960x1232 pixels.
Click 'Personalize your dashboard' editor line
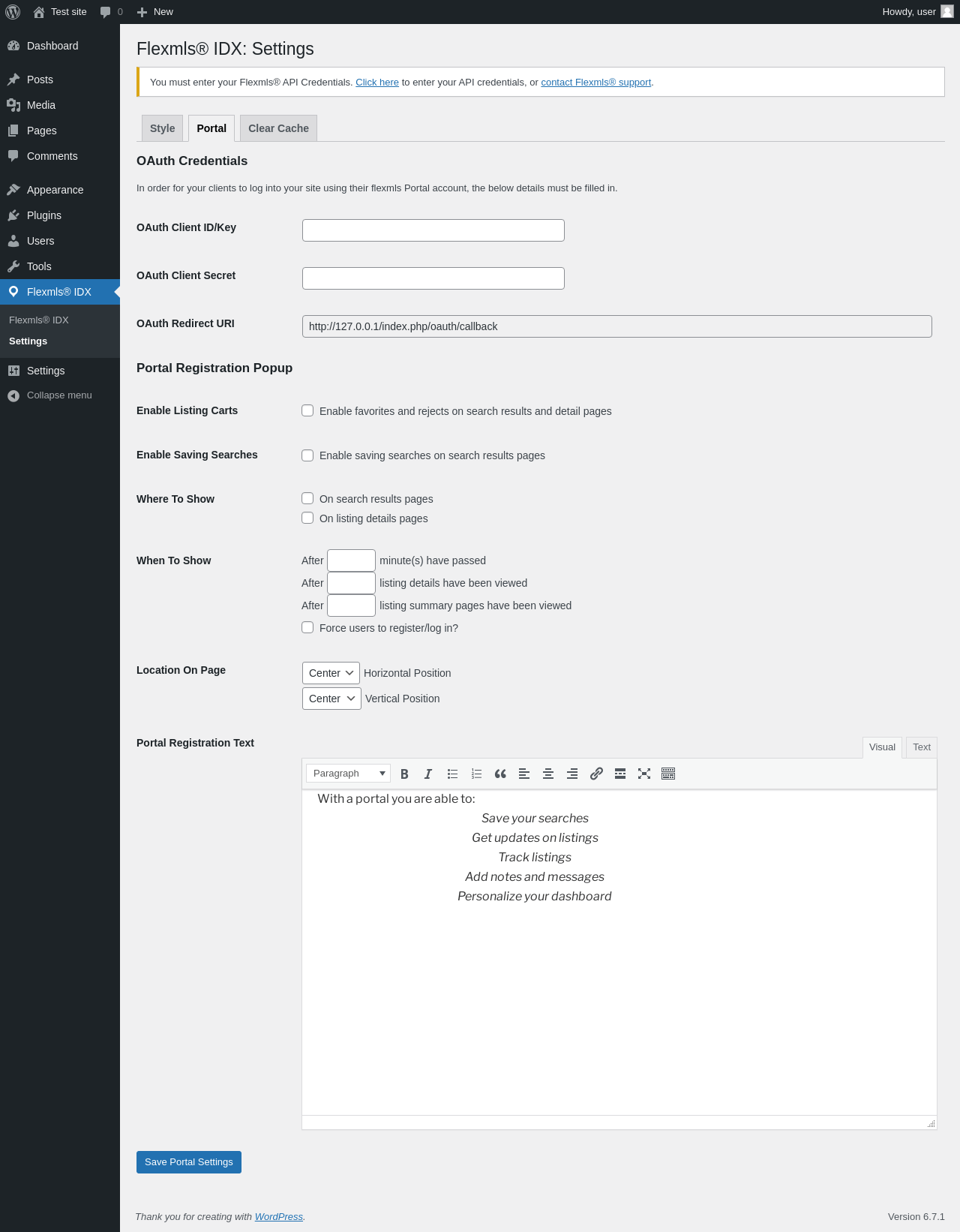click(535, 896)
